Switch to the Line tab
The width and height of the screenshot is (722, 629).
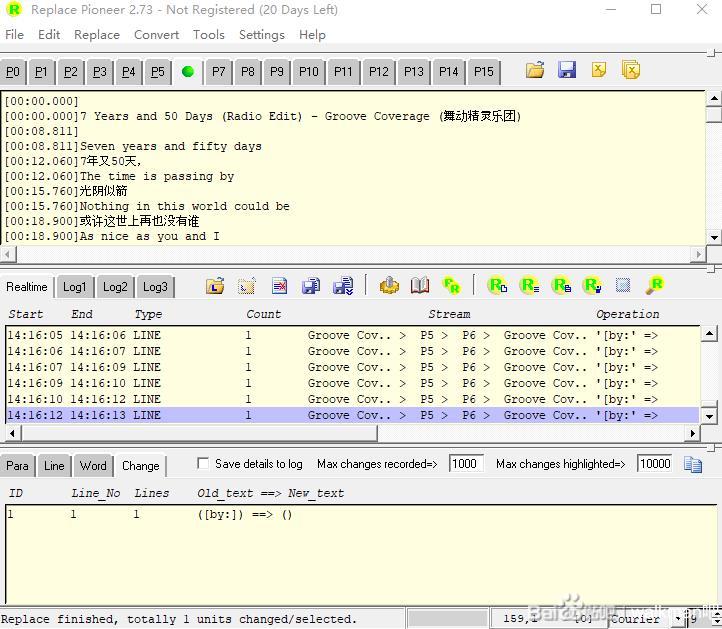(54, 466)
